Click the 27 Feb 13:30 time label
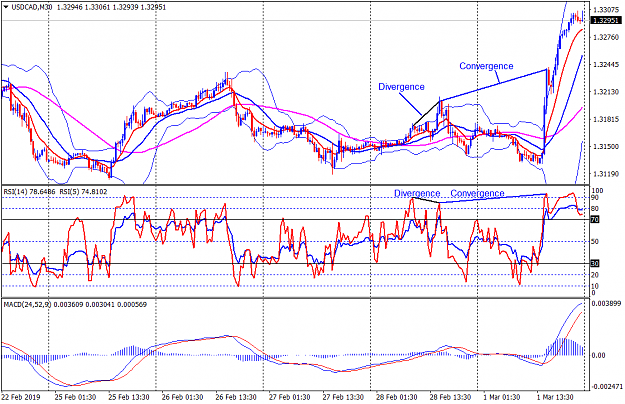This screenshot has width=625, height=404. point(343,398)
